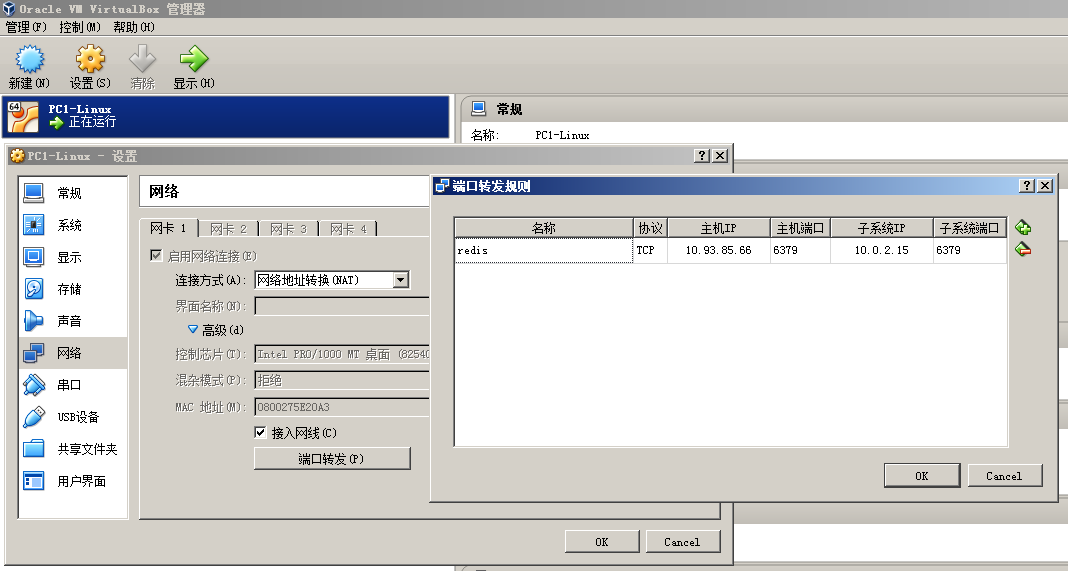Select Network settings page icon
The image size is (1068, 571).
(33, 353)
